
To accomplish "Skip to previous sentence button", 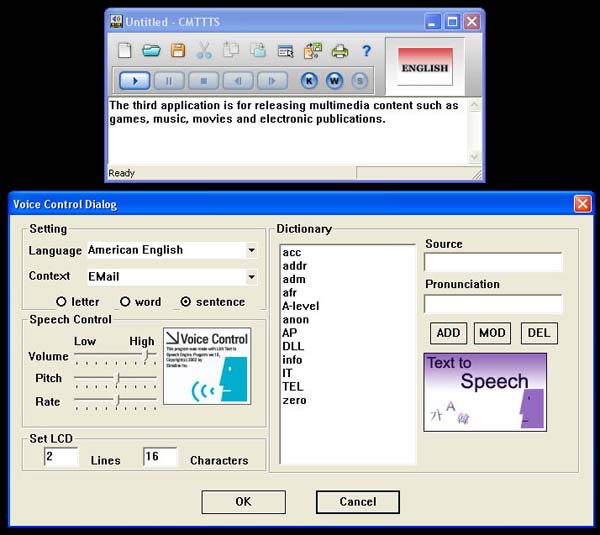I will pyautogui.click(x=238, y=81).
